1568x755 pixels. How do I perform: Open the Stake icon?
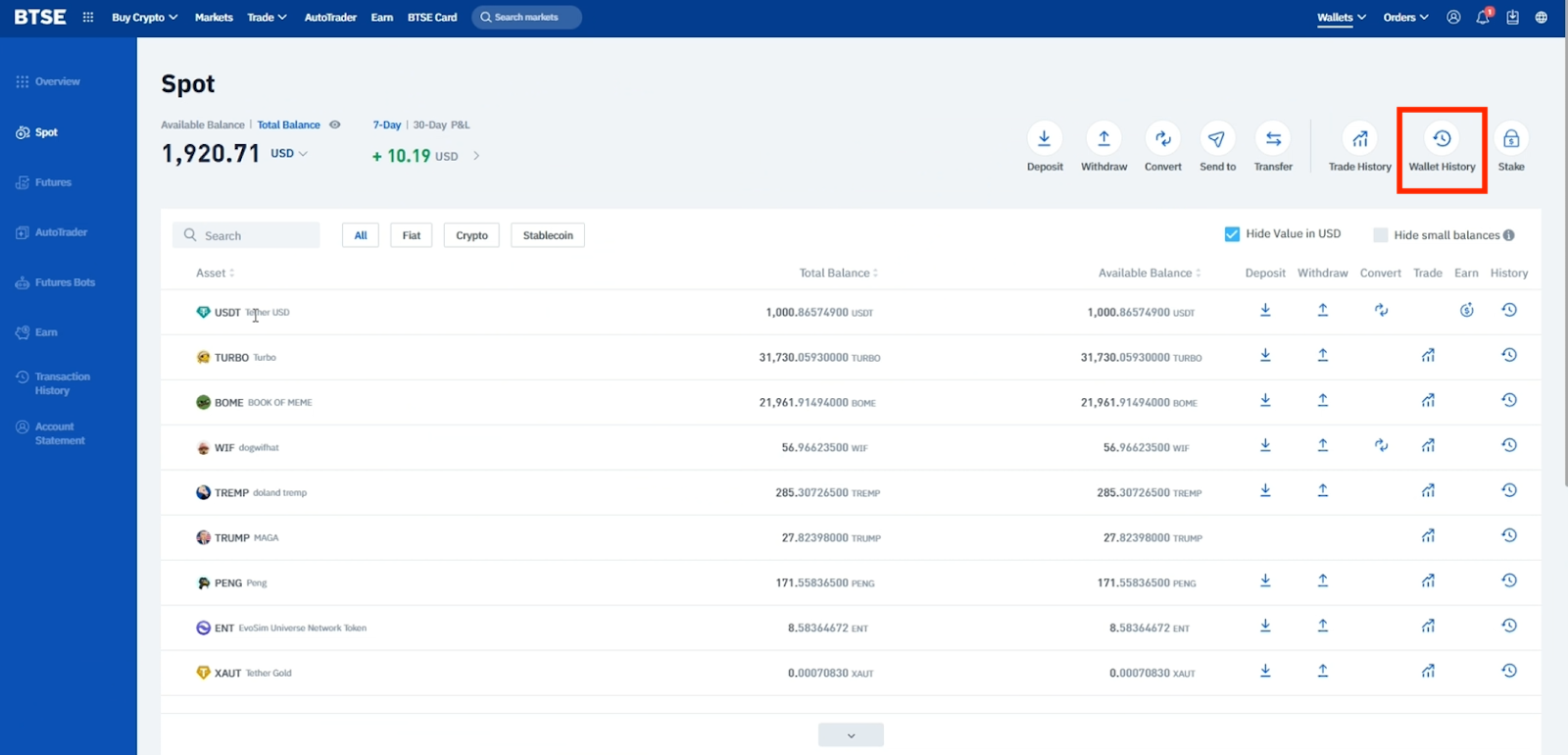(x=1510, y=139)
